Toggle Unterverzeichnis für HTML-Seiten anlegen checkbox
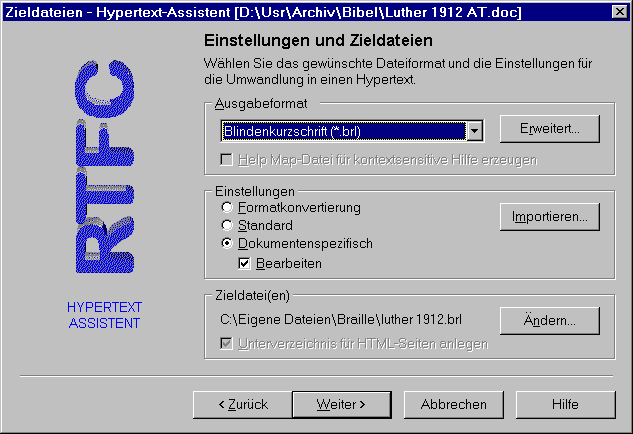Viewport: 633px width, 434px height. [228, 344]
